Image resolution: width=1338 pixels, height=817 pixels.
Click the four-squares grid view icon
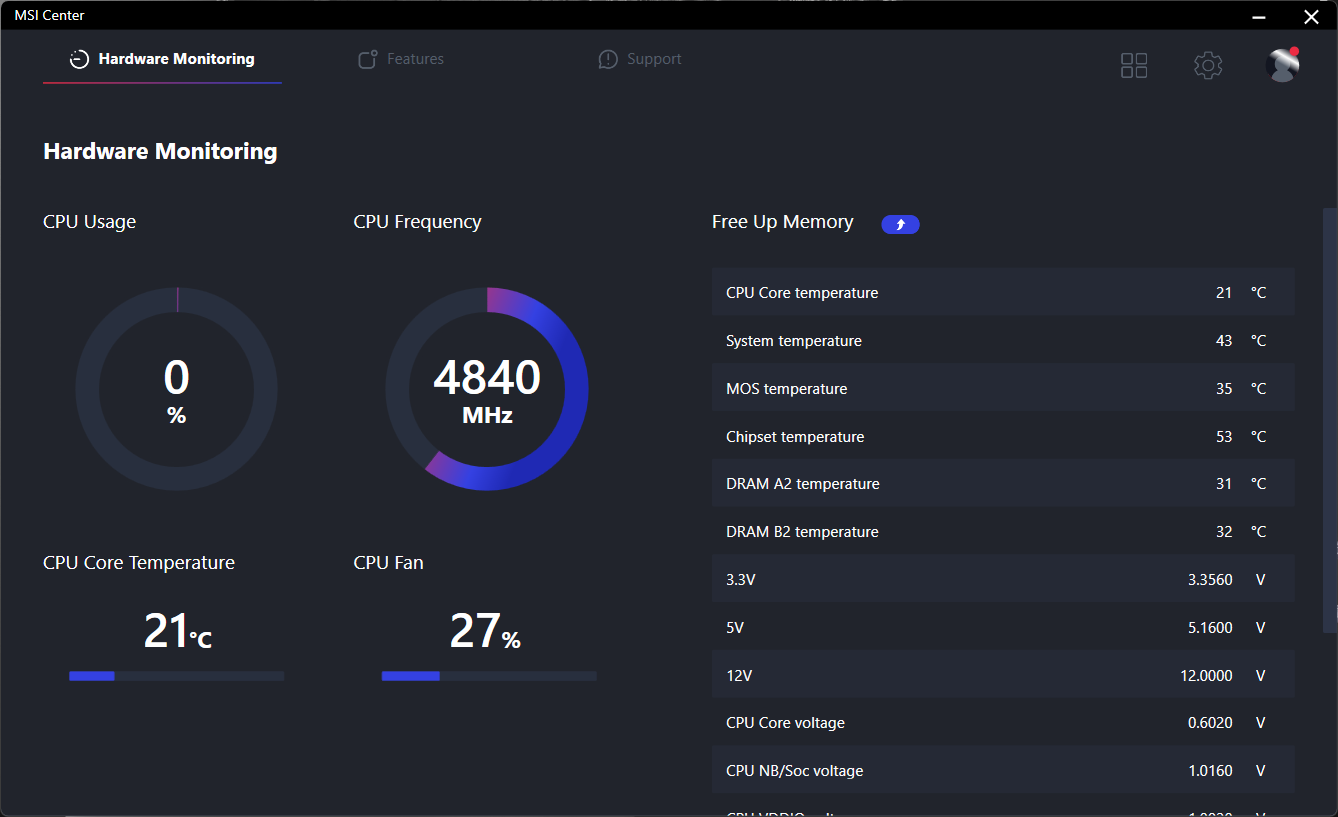(x=1134, y=66)
